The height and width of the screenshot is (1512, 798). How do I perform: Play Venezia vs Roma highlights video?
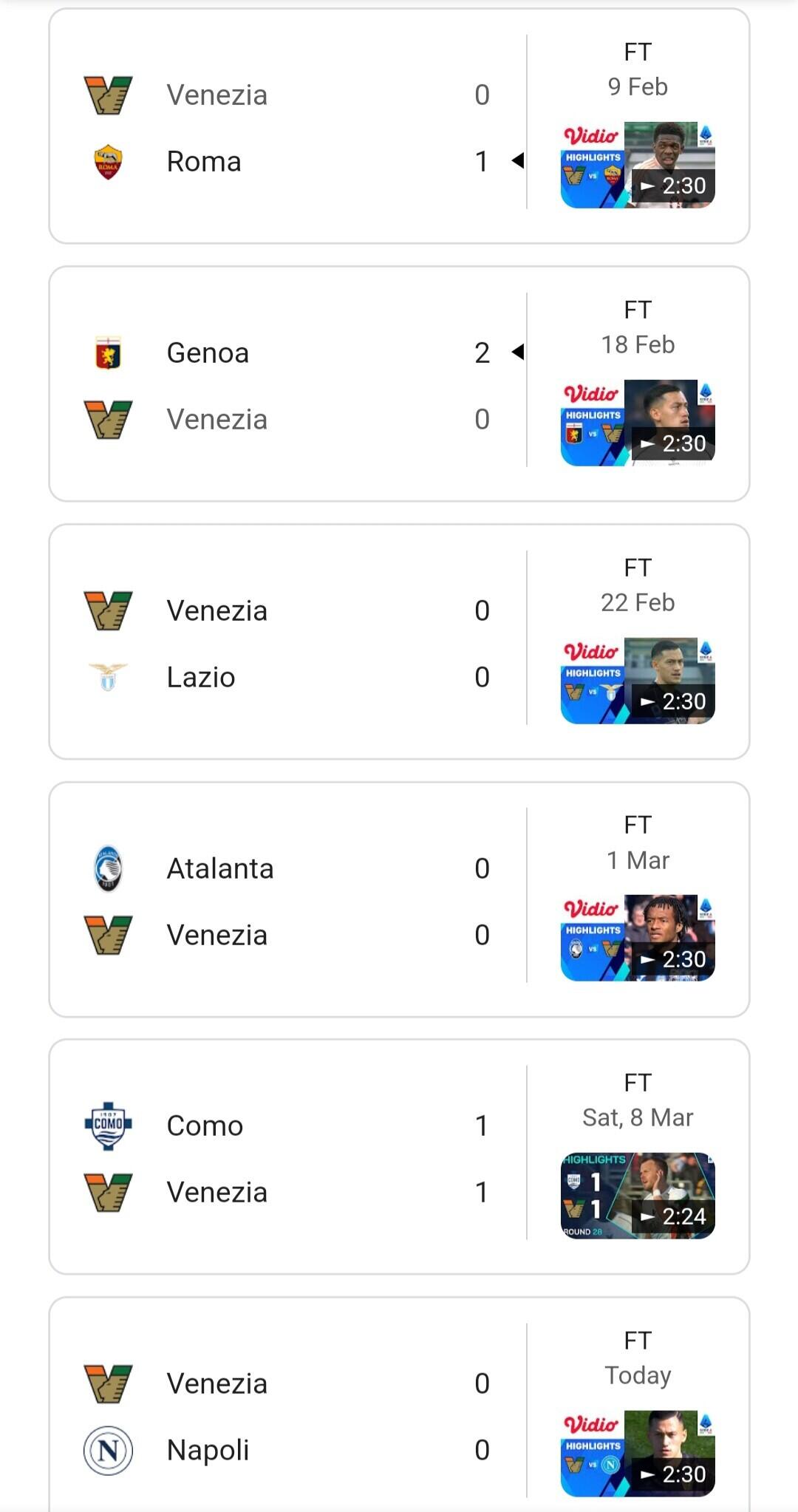(x=638, y=166)
